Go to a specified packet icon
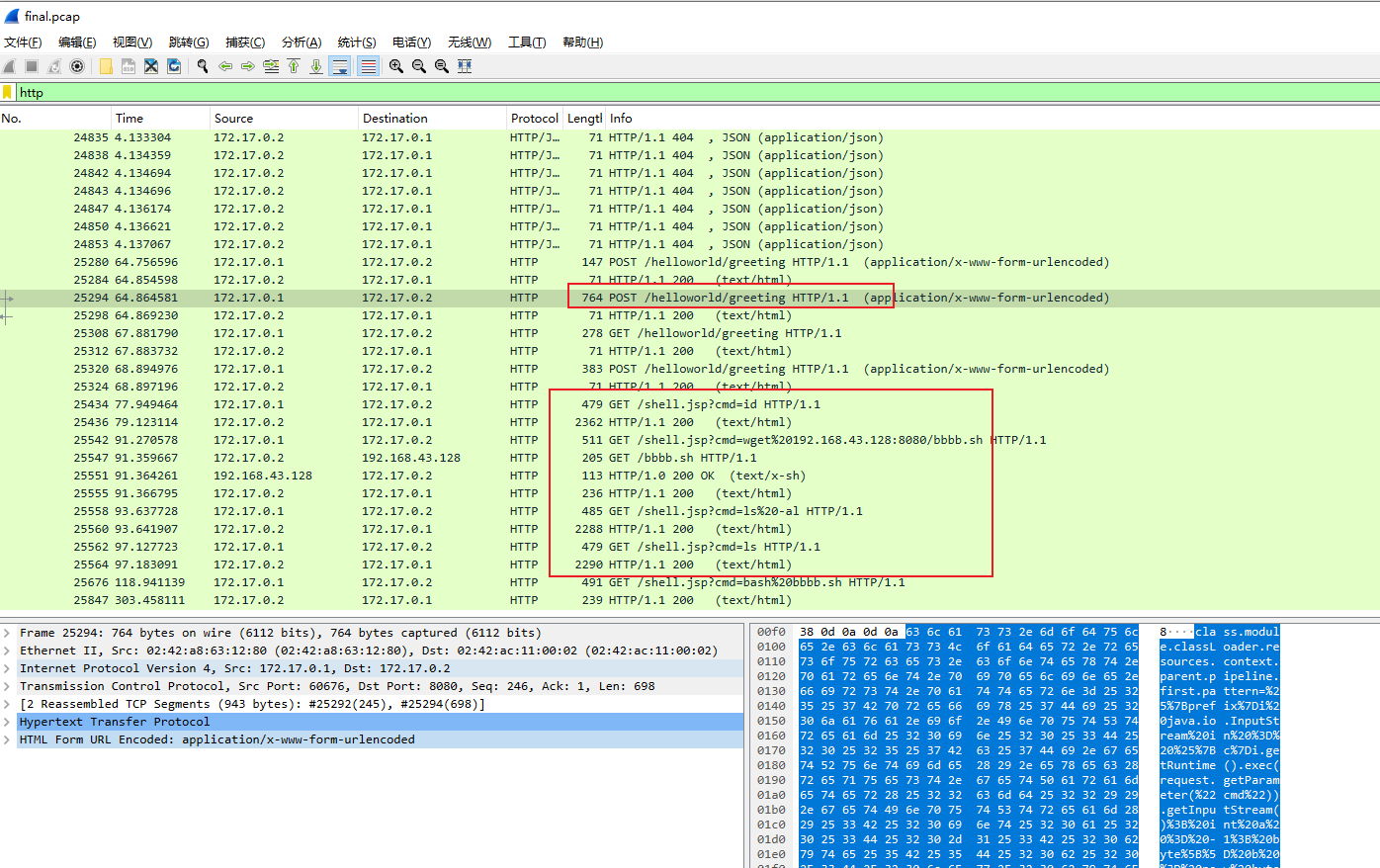The height and width of the screenshot is (868, 1380). point(271,66)
